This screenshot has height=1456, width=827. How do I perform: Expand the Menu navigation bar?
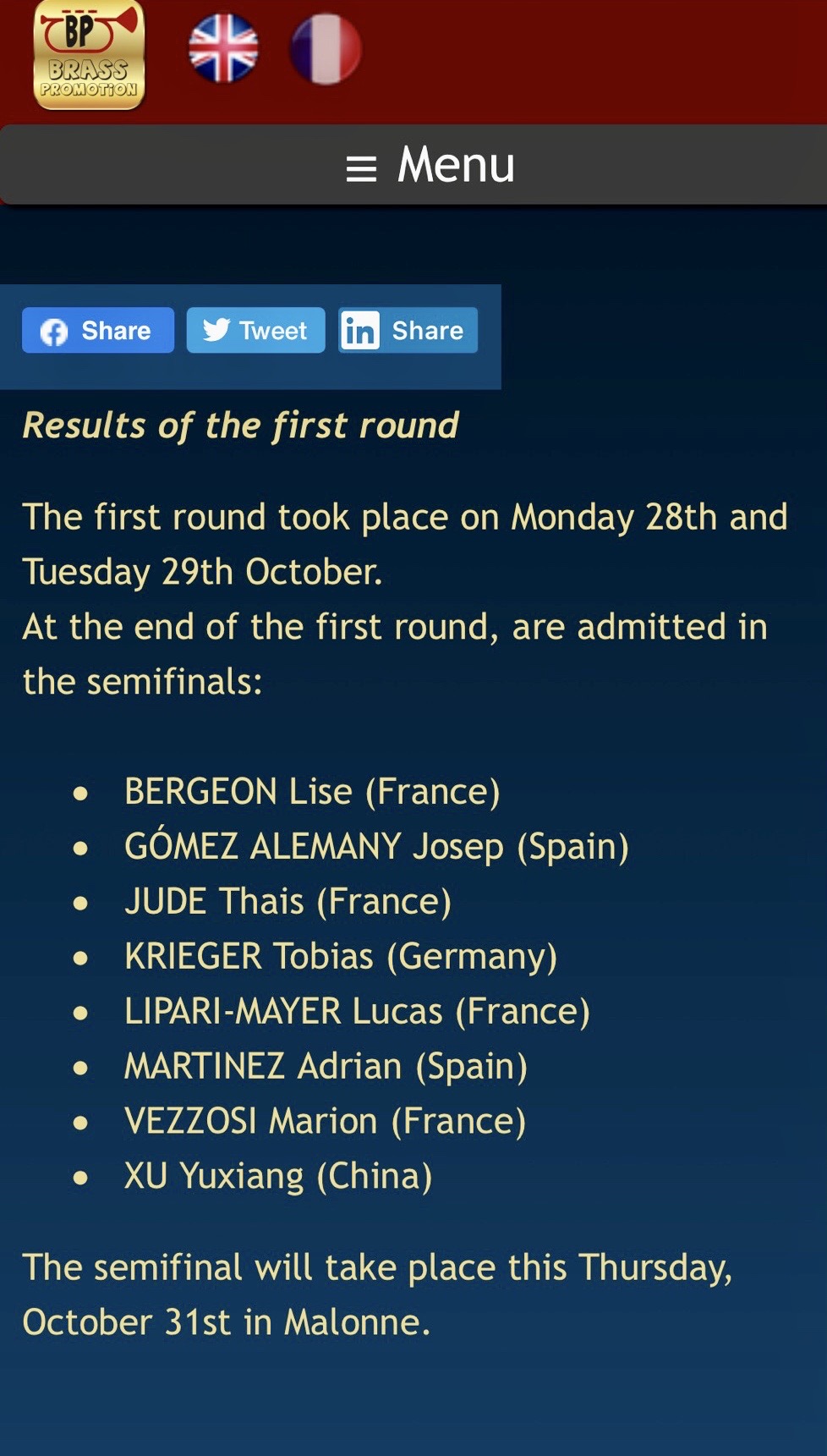[413, 165]
